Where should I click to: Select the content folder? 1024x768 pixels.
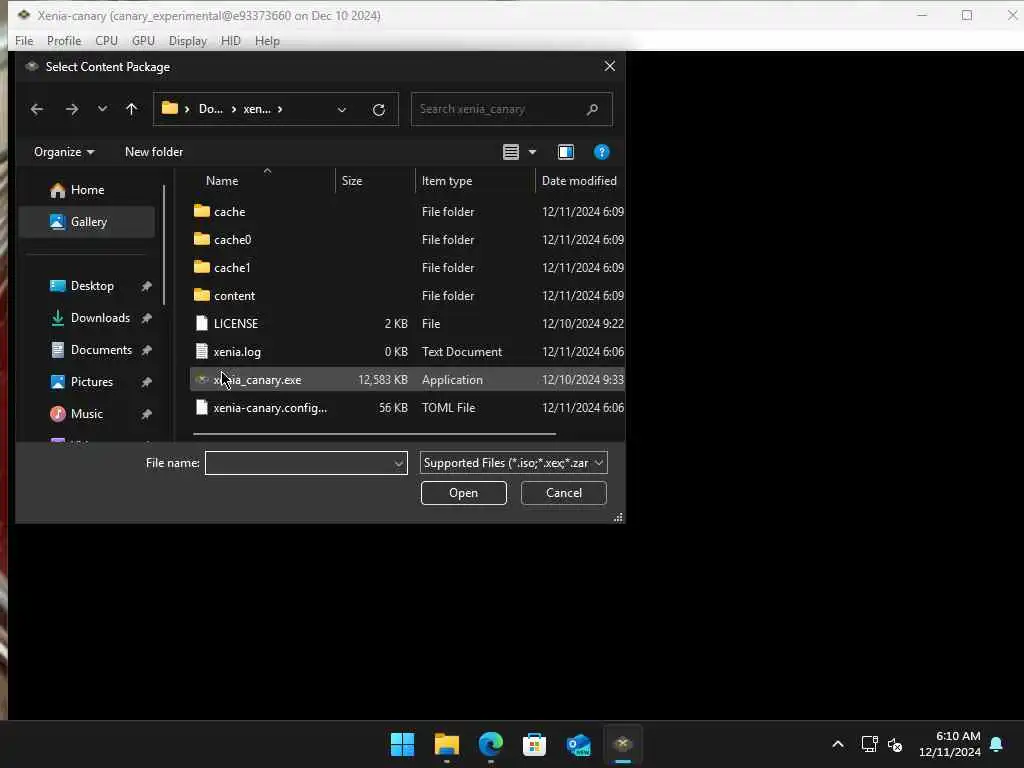tap(407, 296)
